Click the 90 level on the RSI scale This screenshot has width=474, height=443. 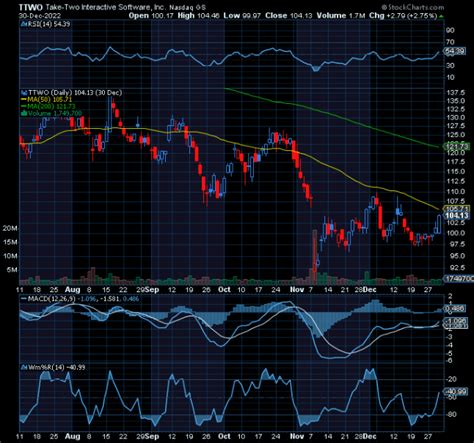450,30
